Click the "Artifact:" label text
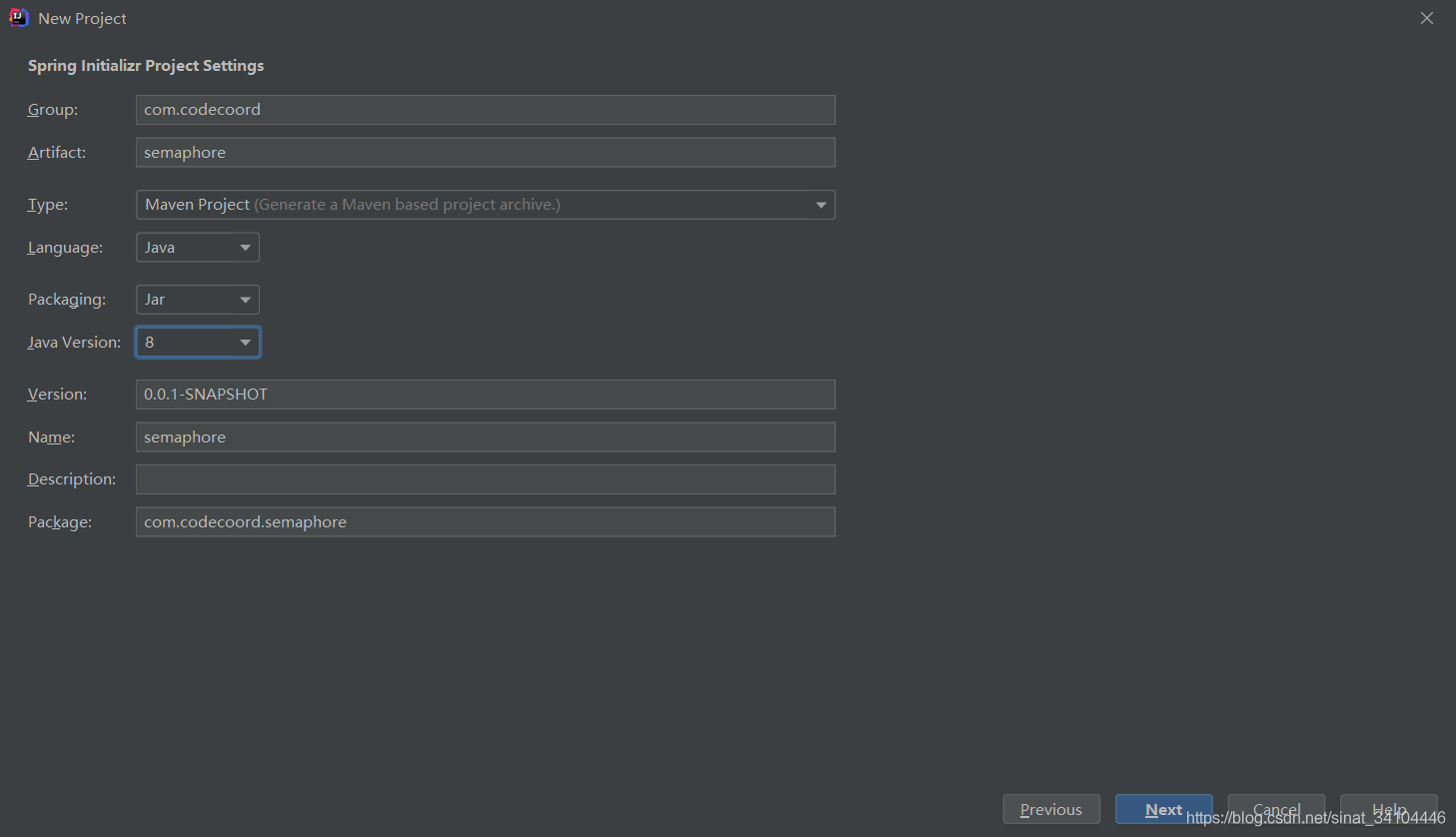The width and height of the screenshot is (1456, 837). coord(57,153)
